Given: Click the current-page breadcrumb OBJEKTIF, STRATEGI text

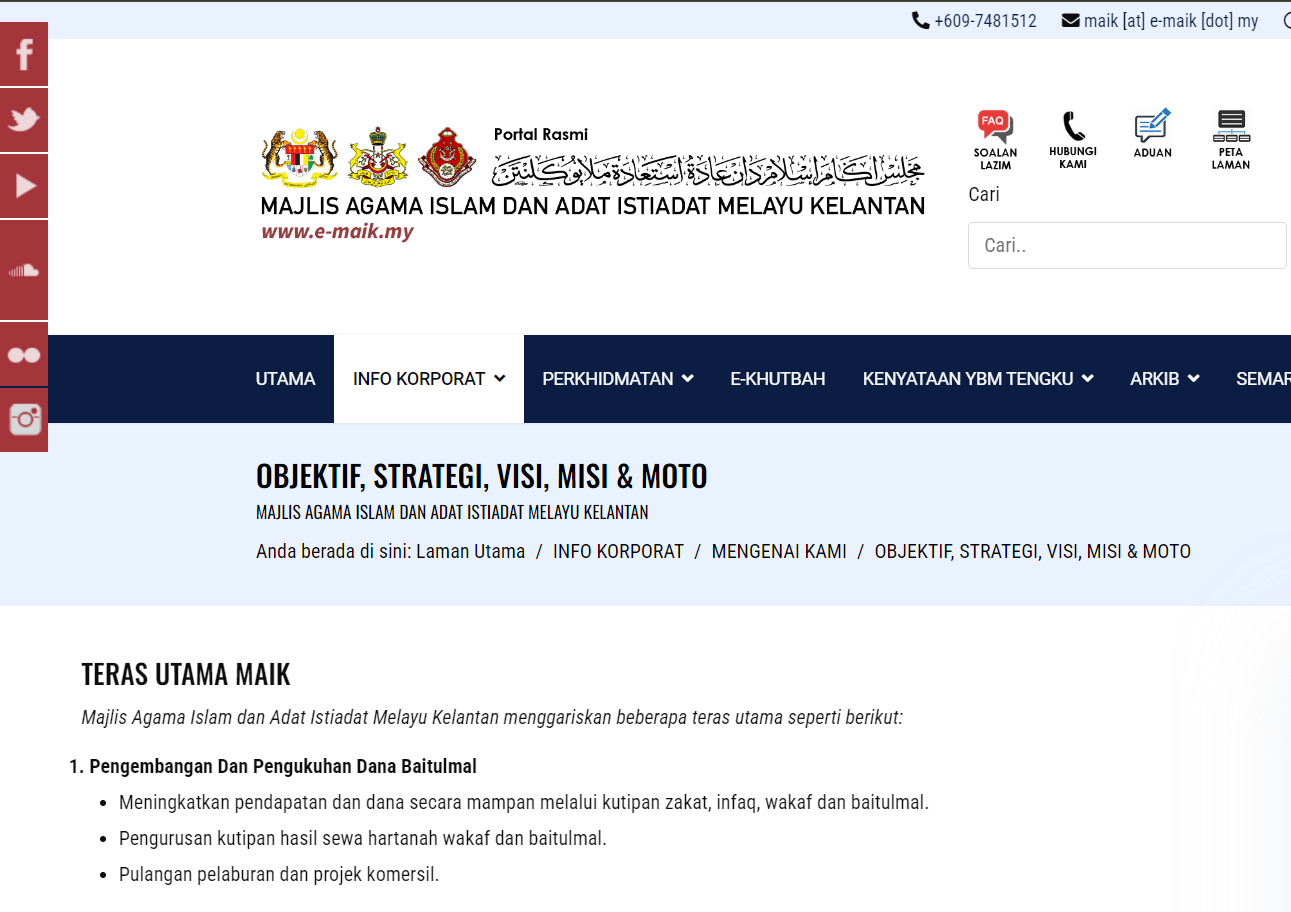Looking at the screenshot, I should [x=1033, y=551].
